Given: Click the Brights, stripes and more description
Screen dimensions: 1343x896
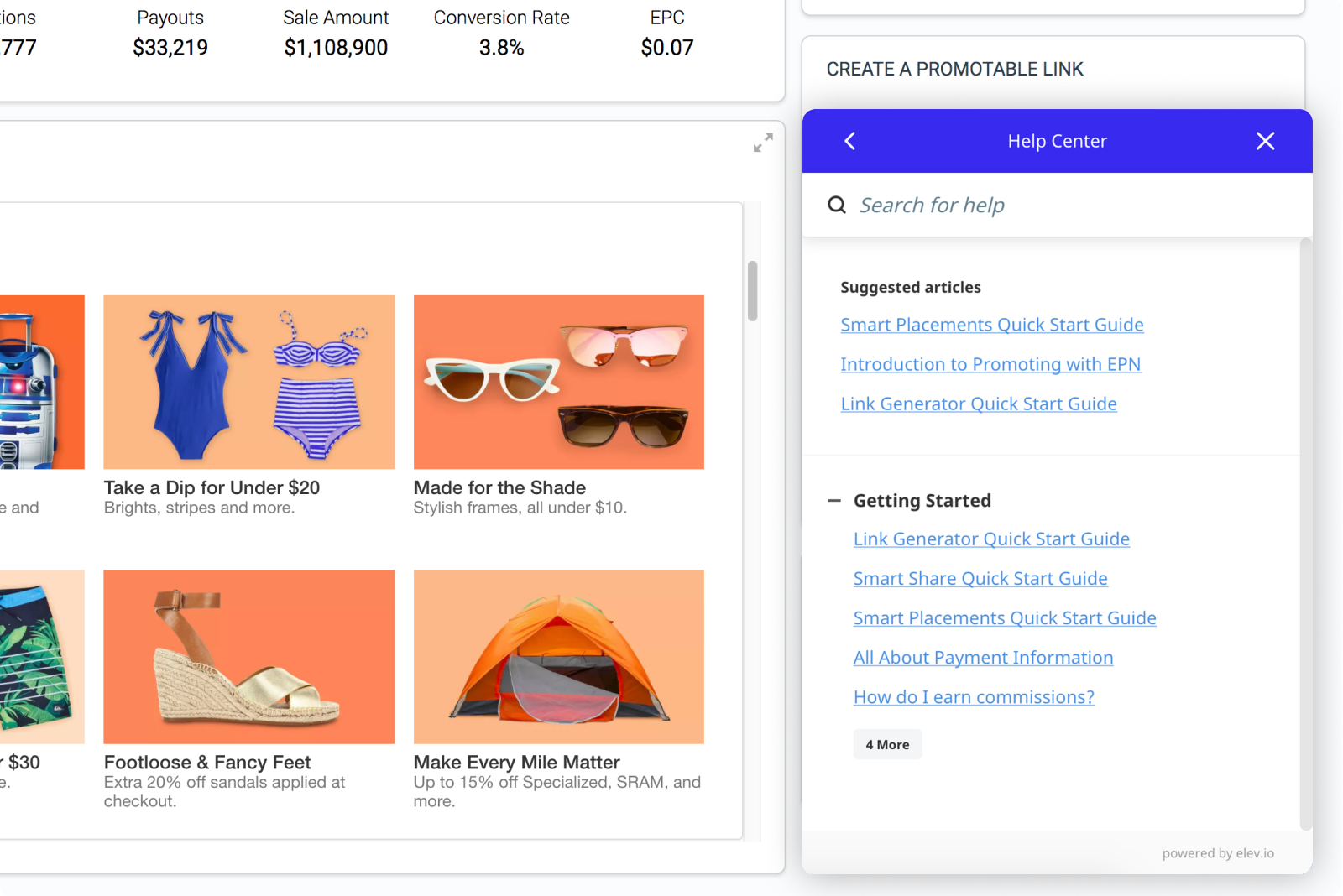Looking at the screenshot, I should (x=199, y=508).
